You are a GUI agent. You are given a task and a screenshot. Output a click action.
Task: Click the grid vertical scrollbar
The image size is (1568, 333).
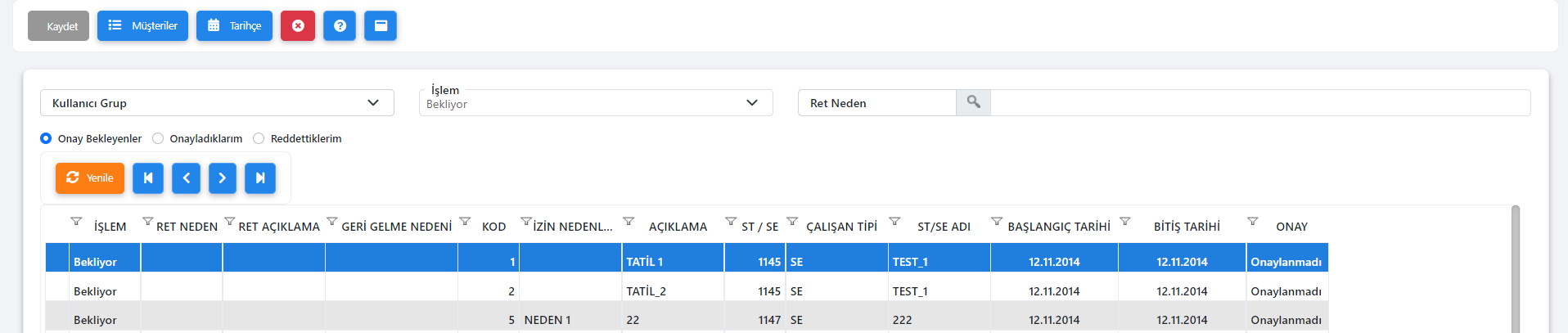1516,269
